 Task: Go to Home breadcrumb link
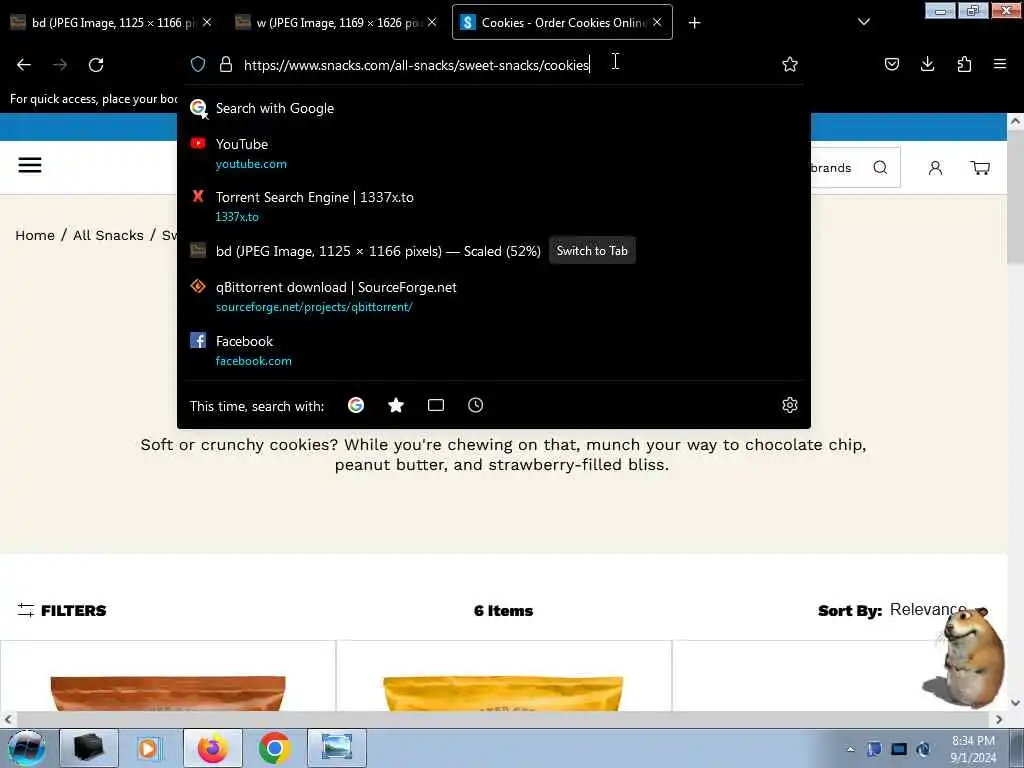pyautogui.click(x=35, y=235)
